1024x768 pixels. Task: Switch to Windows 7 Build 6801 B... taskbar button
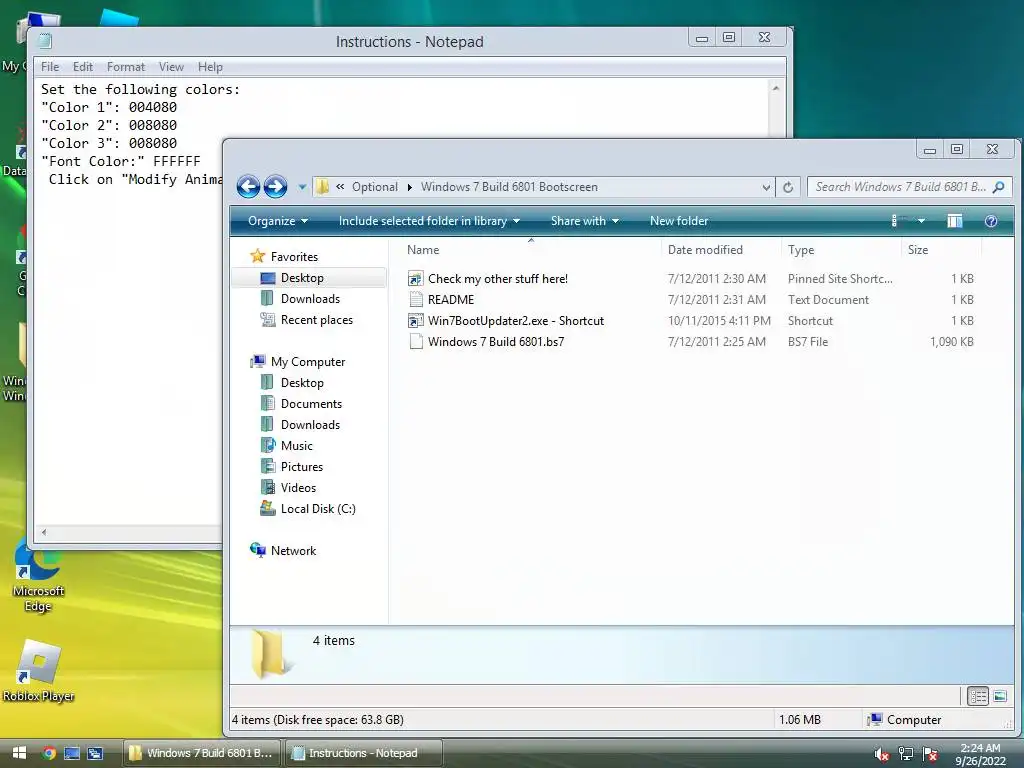[x=202, y=753]
